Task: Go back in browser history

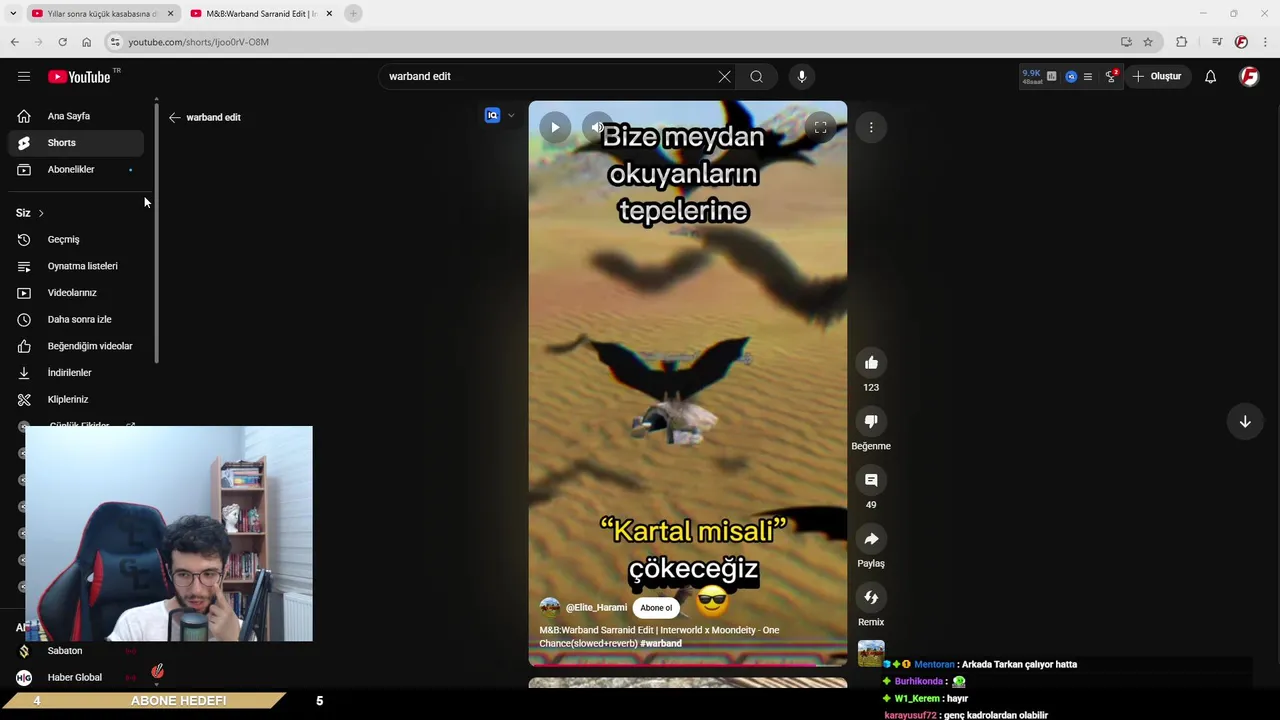Action: pos(15,42)
